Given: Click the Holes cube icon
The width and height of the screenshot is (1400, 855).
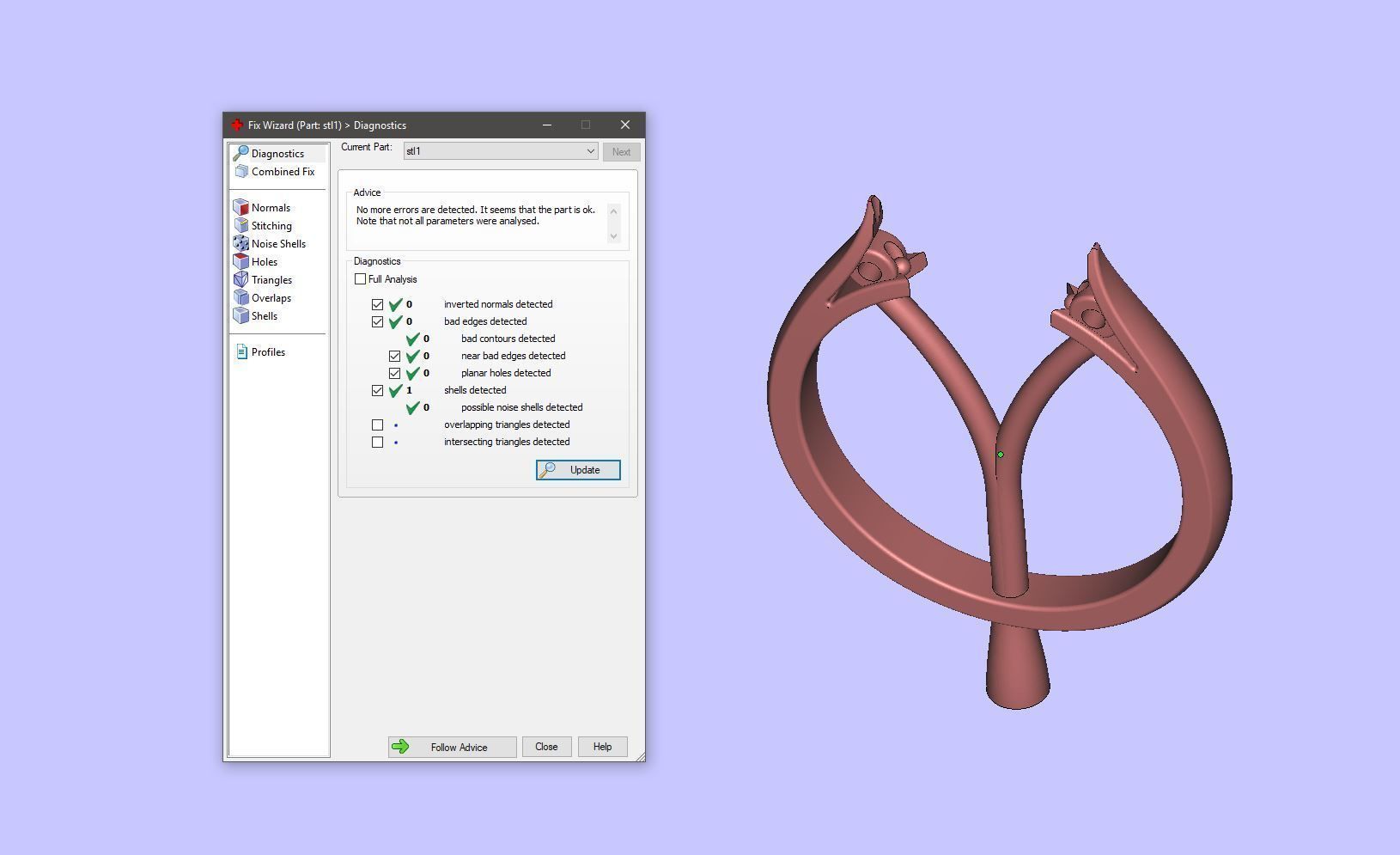Looking at the screenshot, I should tap(241, 262).
